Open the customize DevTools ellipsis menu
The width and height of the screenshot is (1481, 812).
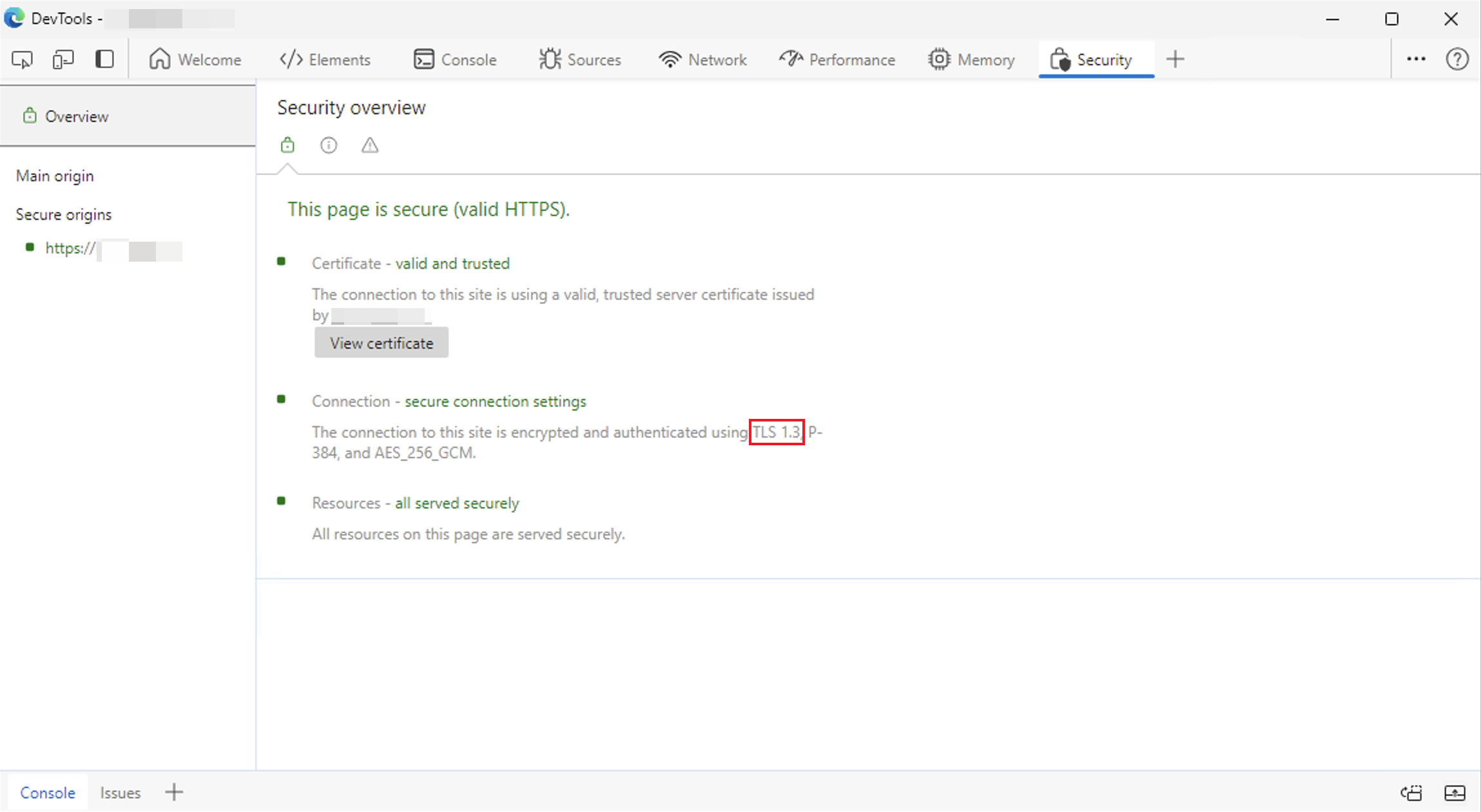click(1416, 59)
